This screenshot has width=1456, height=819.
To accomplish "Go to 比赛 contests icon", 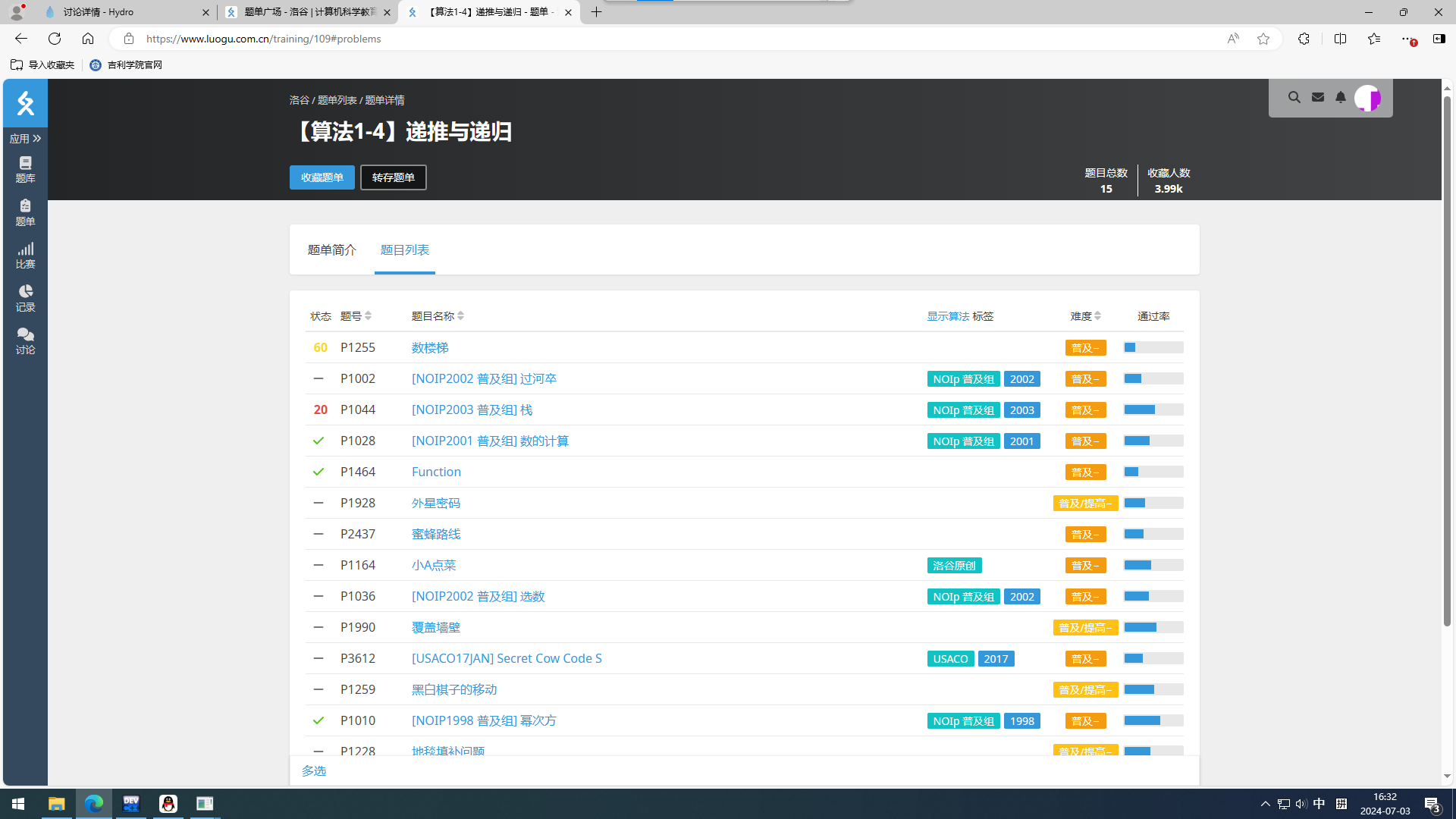I will pos(25,256).
